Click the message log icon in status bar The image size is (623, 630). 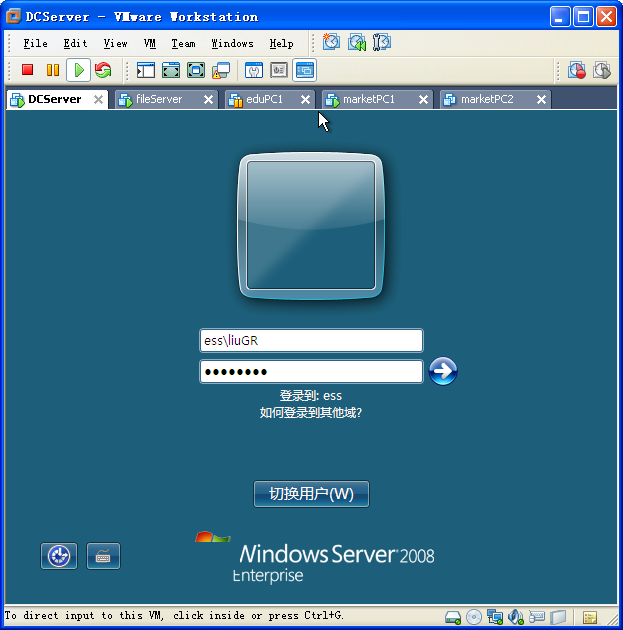click(590, 617)
